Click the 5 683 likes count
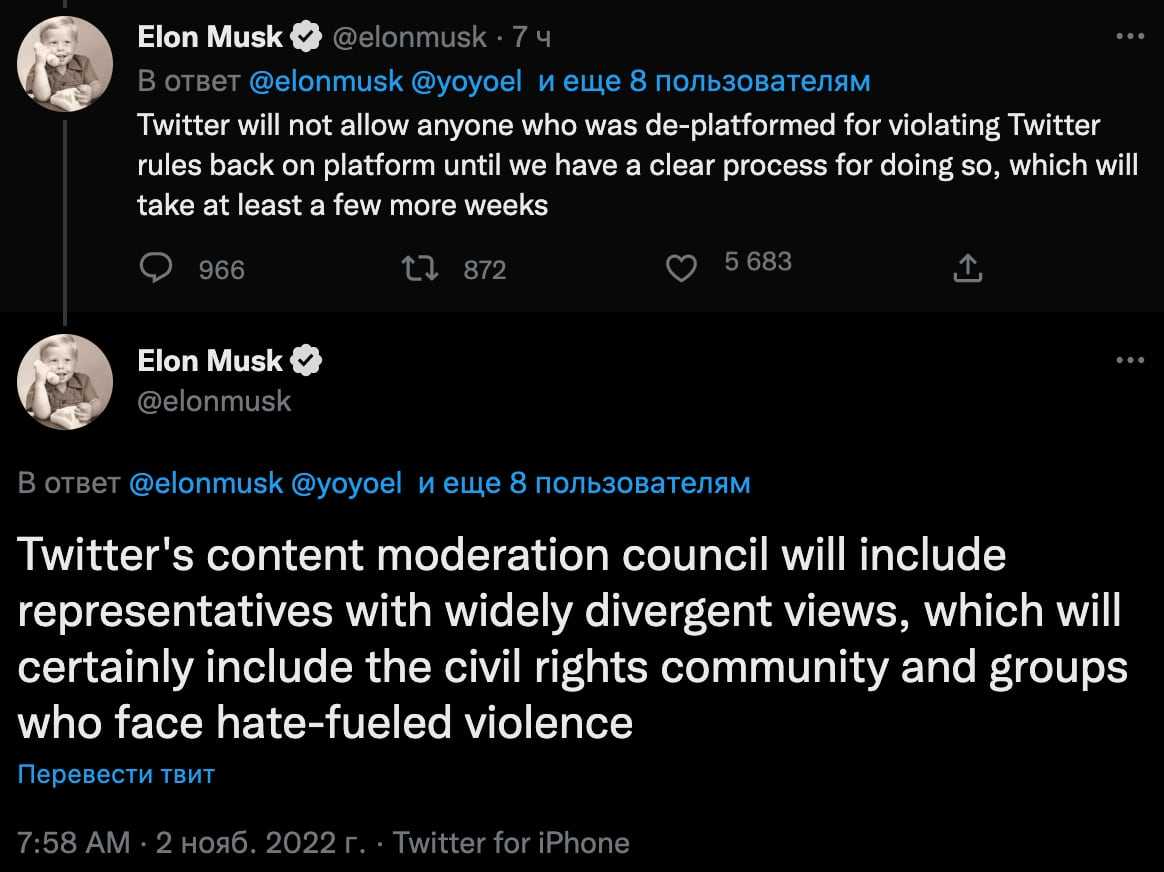 pos(757,262)
